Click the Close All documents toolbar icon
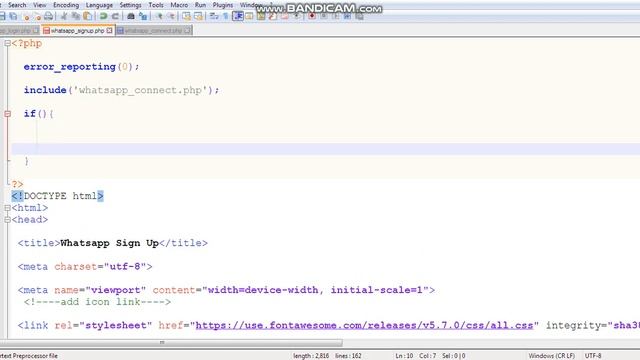640x360 pixels. 38,16
